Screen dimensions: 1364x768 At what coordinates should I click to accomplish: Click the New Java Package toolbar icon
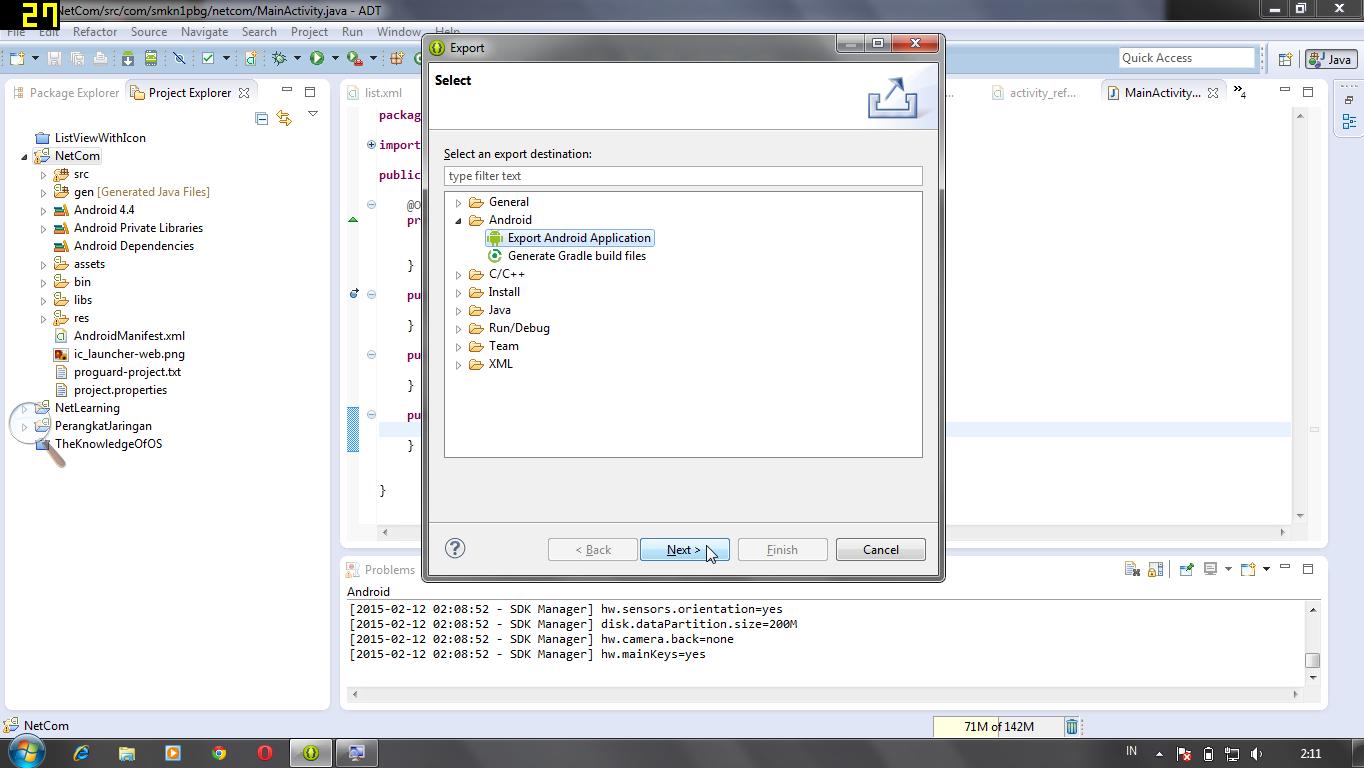(x=397, y=58)
